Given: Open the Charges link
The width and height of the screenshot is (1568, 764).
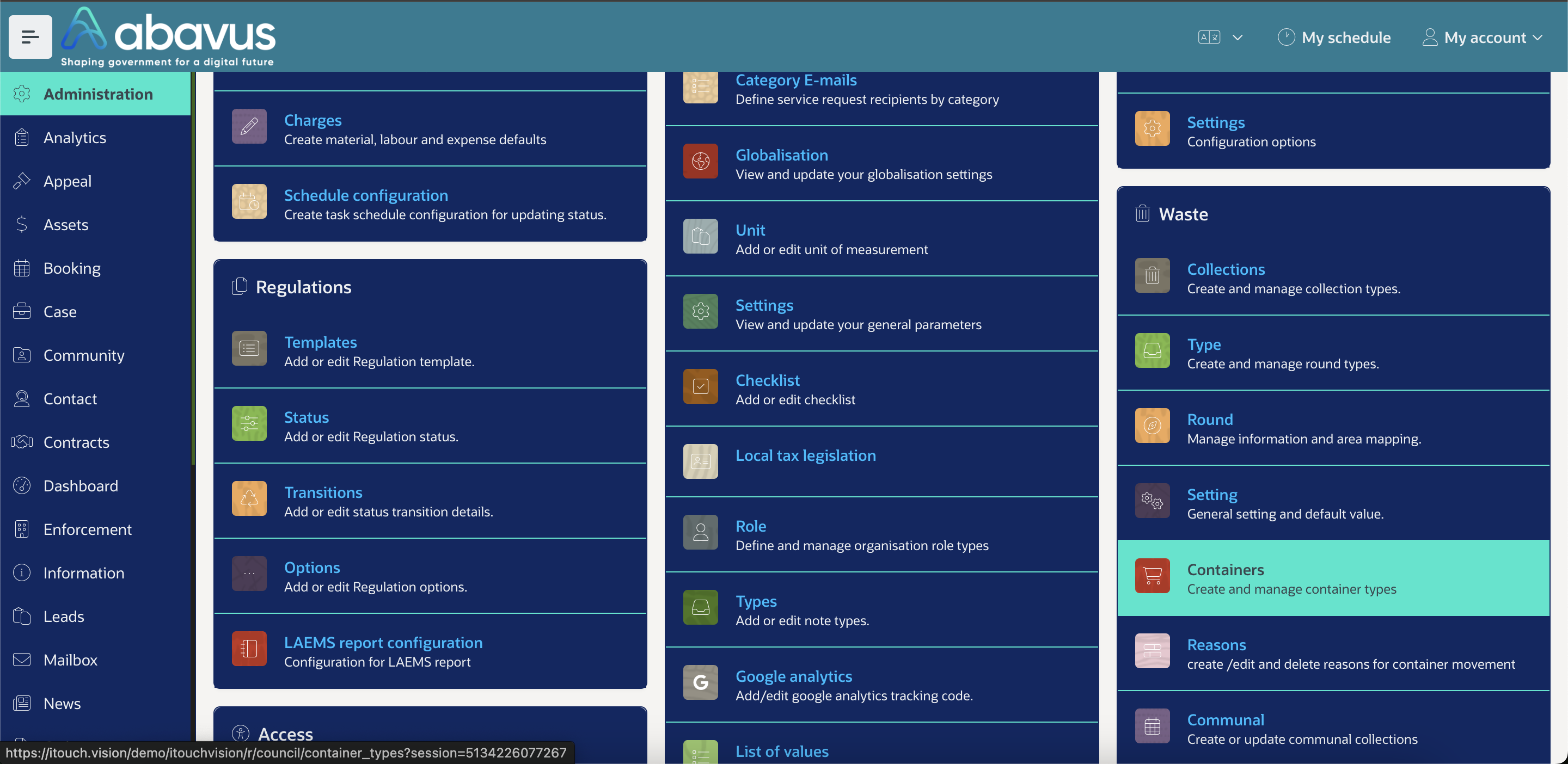Looking at the screenshot, I should pos(313,120).
